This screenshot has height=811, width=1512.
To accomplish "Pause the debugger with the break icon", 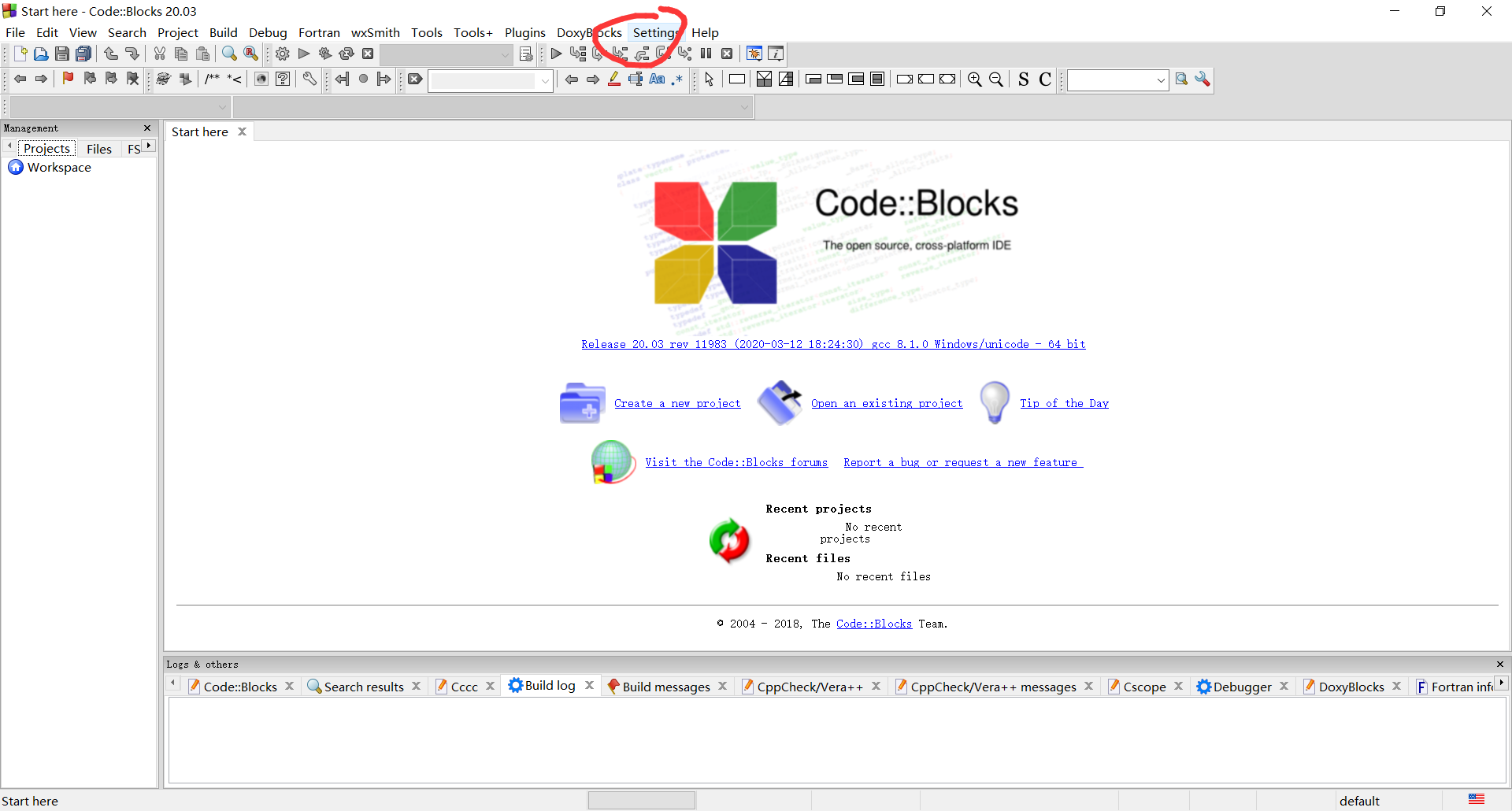I will point(706,54).
